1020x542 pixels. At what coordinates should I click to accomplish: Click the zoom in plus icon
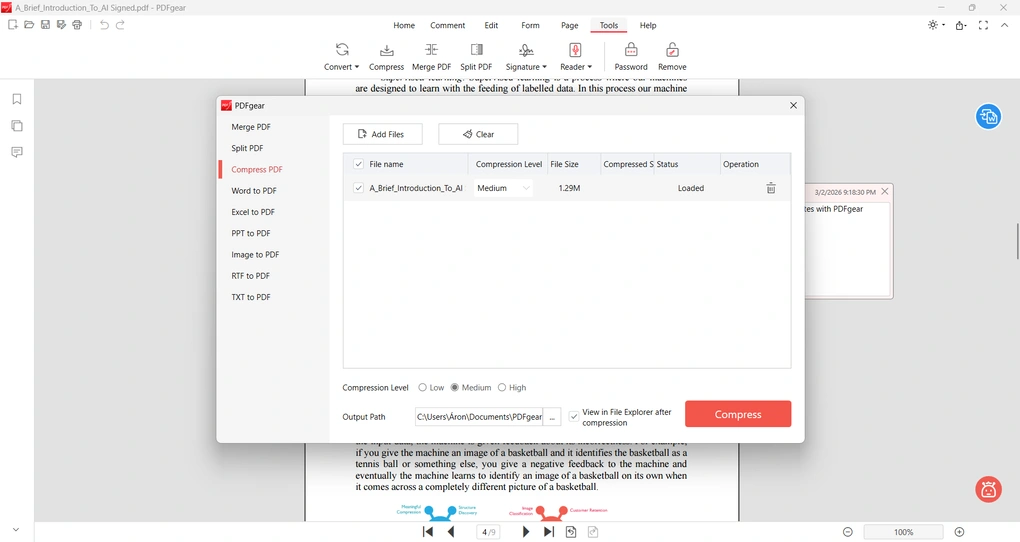point(959,532)
